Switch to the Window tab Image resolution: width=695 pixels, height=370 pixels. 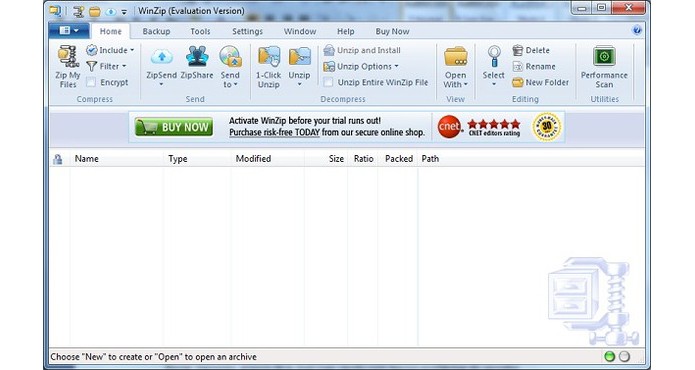point(300,31)
